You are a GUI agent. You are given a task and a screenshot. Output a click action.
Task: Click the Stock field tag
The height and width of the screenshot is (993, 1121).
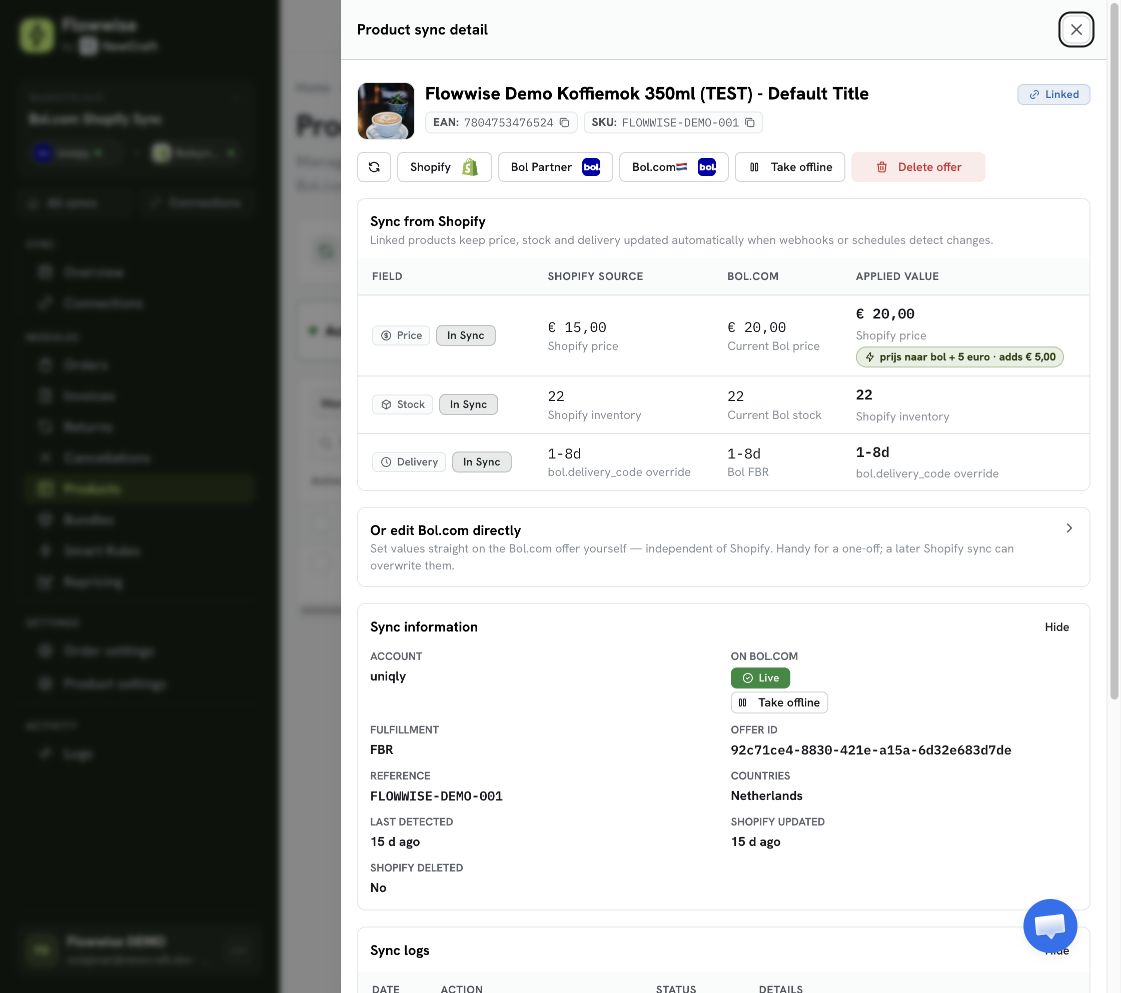(403, 404)
